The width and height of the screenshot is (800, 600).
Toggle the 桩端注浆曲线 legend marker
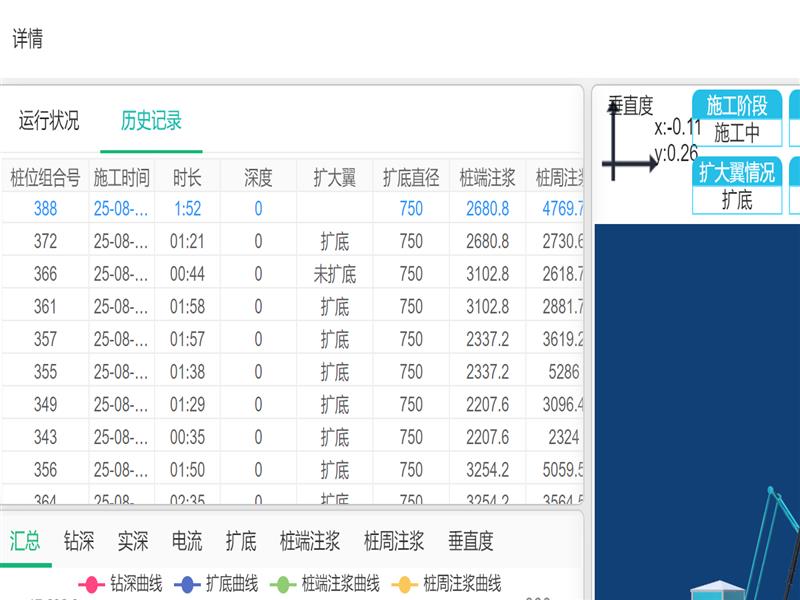tap(284, 584)
